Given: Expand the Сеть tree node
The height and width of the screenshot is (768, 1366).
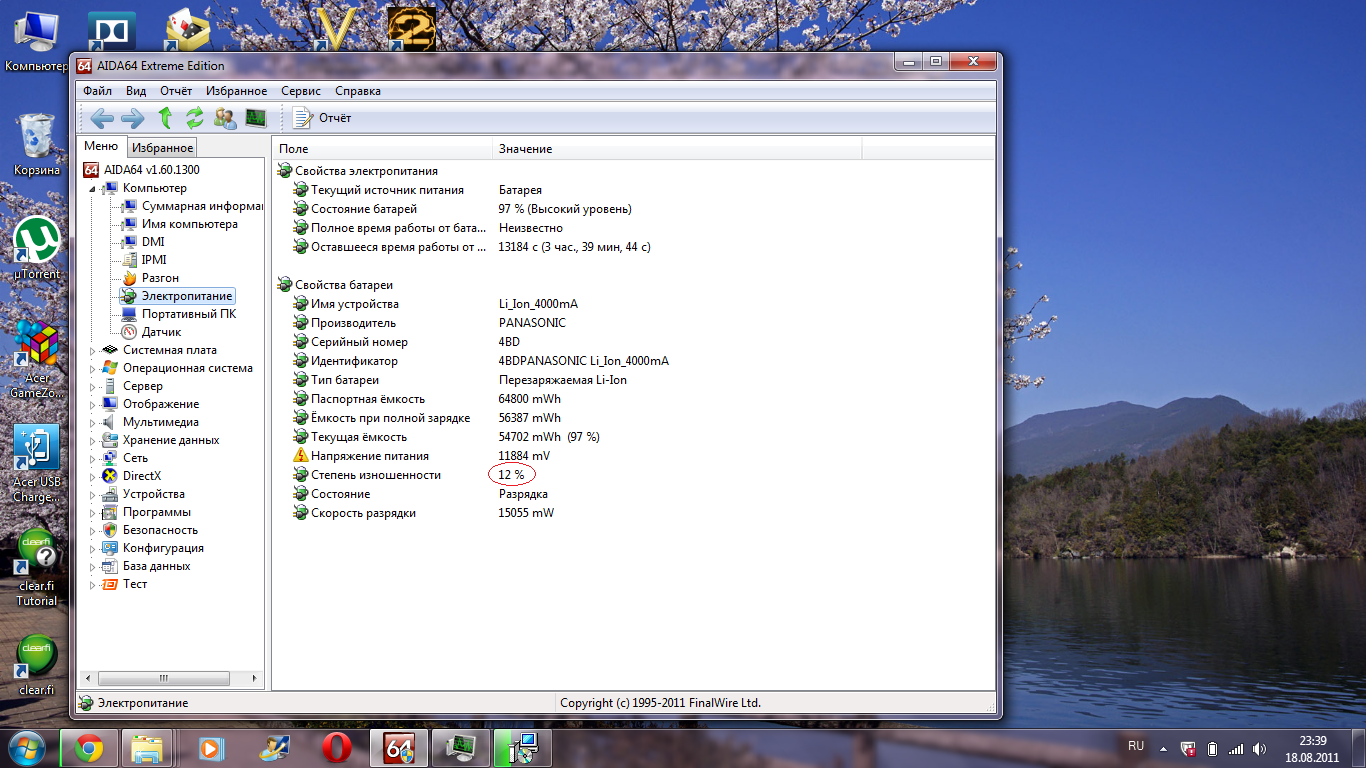Looking at the screenshot, I should (x=93, y=459).
